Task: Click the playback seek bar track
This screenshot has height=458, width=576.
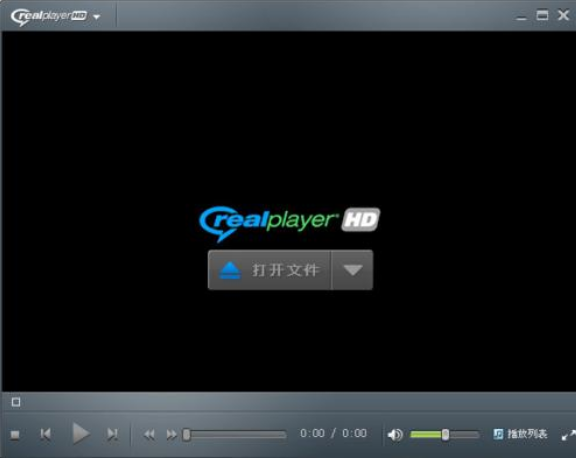Action: click(235, 435)
